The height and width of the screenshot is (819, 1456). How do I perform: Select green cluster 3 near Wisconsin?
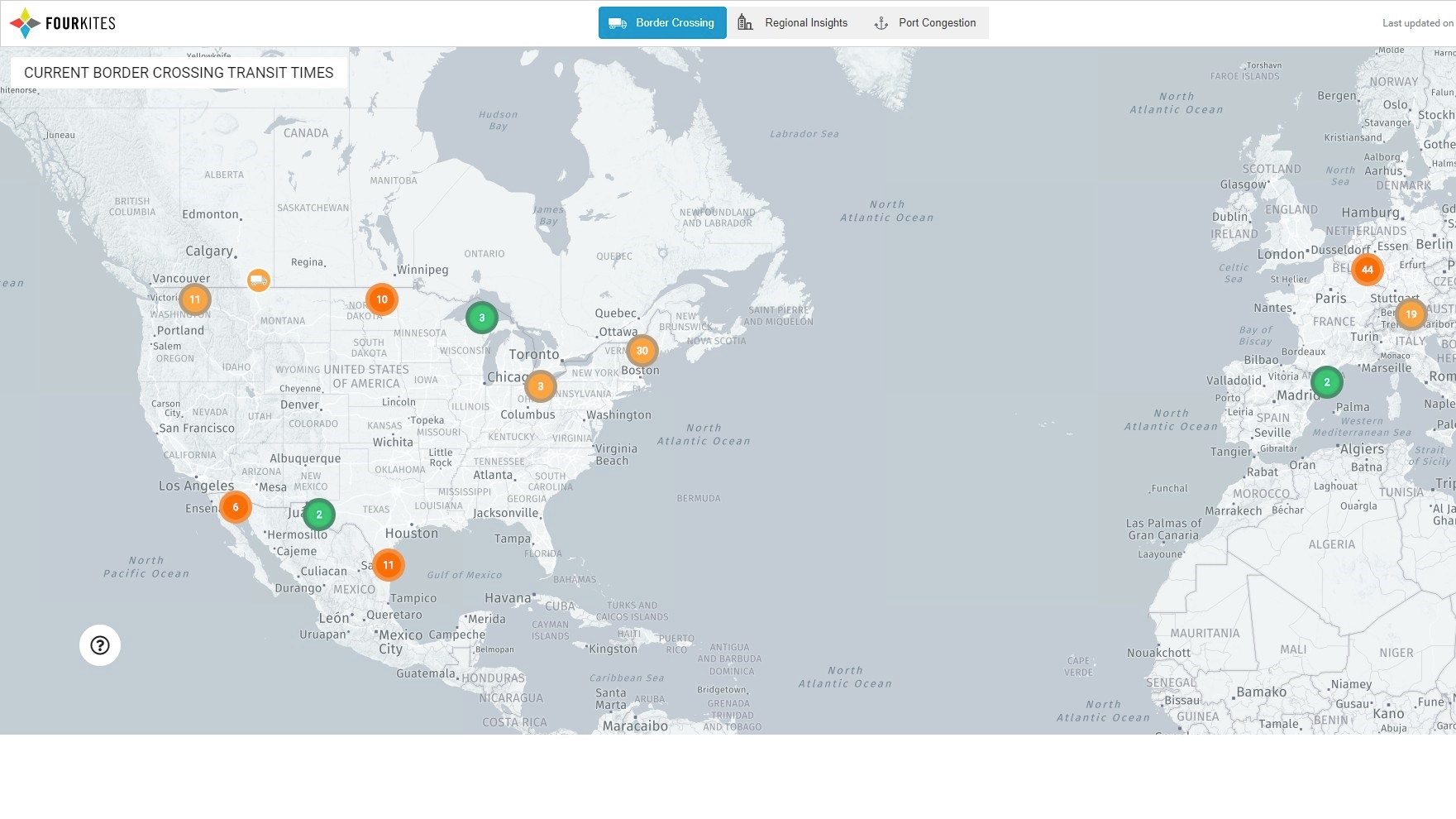(x=482, y=318)
